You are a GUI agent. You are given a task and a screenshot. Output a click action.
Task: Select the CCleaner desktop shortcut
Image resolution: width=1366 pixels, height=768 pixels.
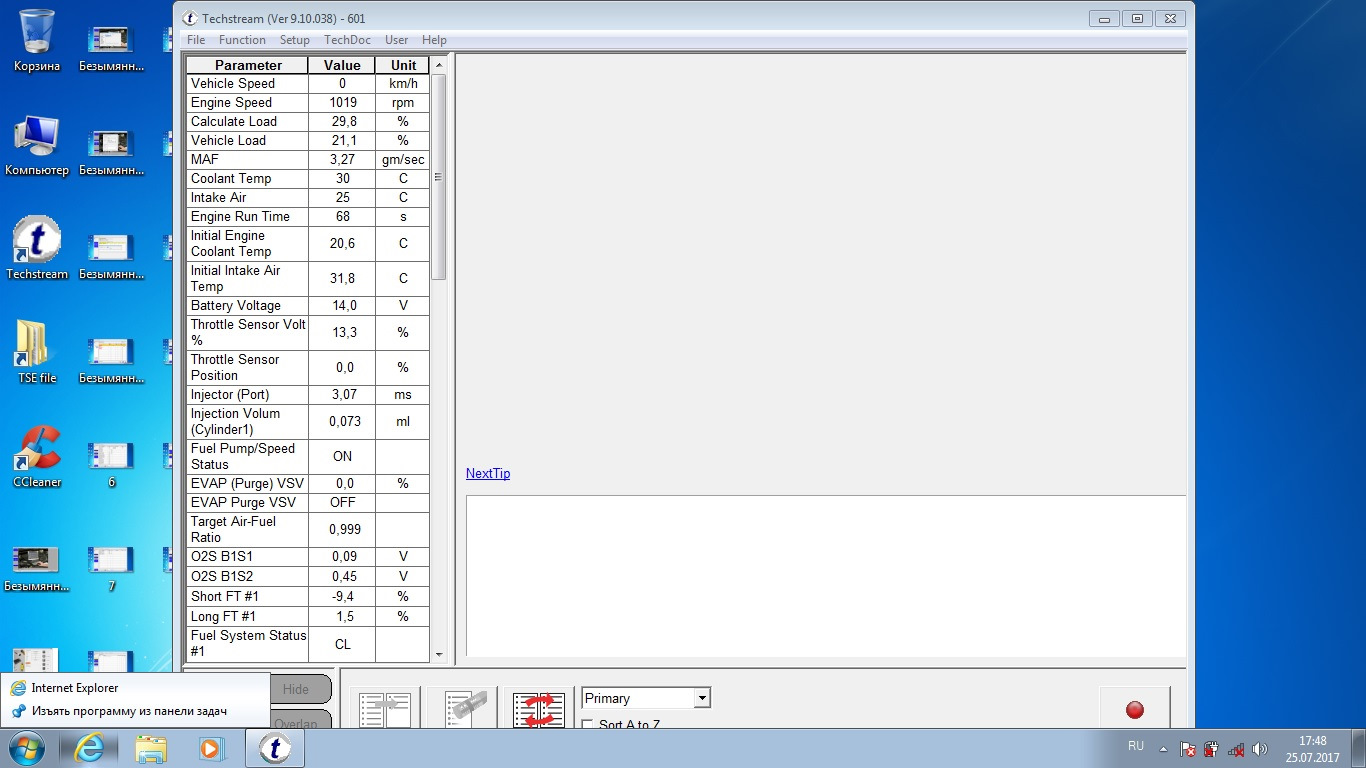tap(37, 457)
